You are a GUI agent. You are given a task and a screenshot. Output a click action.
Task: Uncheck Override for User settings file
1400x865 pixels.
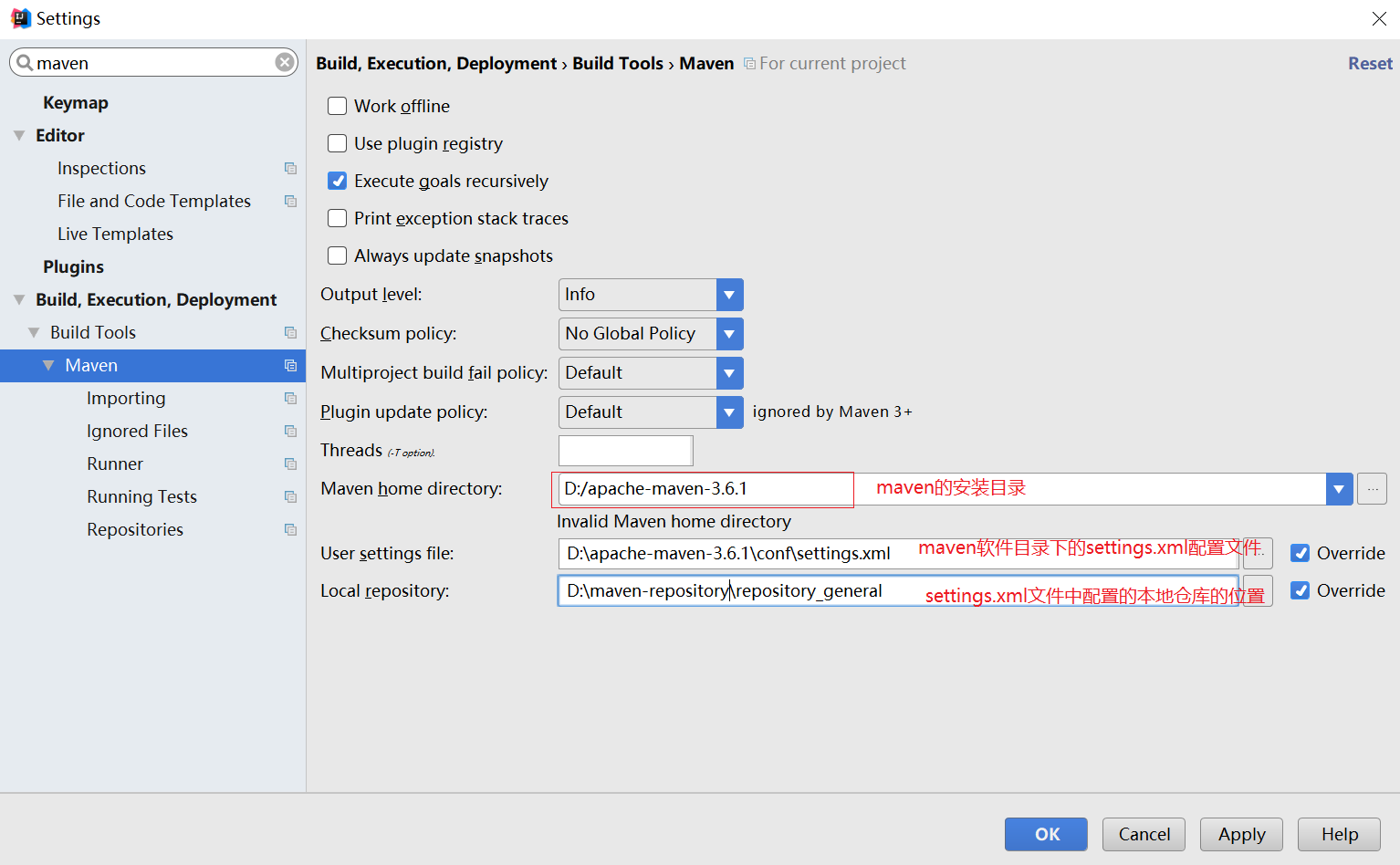(x=1301, y=553)
